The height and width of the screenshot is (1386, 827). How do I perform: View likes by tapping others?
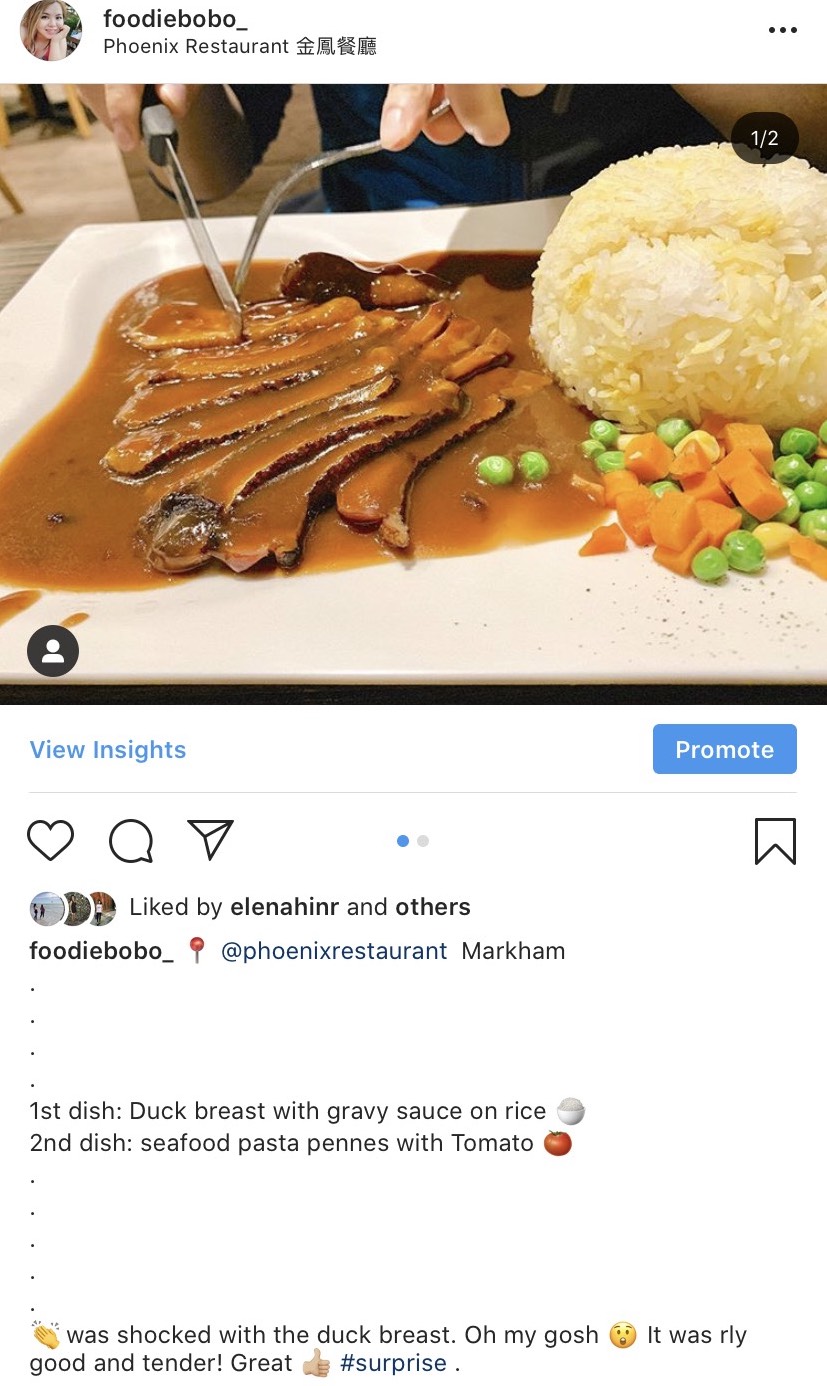coord(433,907)
